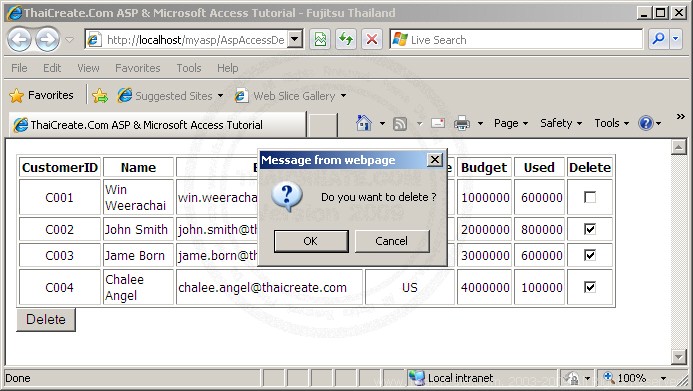Confirm deletion with the OK button
The height and width of the screenshot is (391, 693).
[311, 241]
